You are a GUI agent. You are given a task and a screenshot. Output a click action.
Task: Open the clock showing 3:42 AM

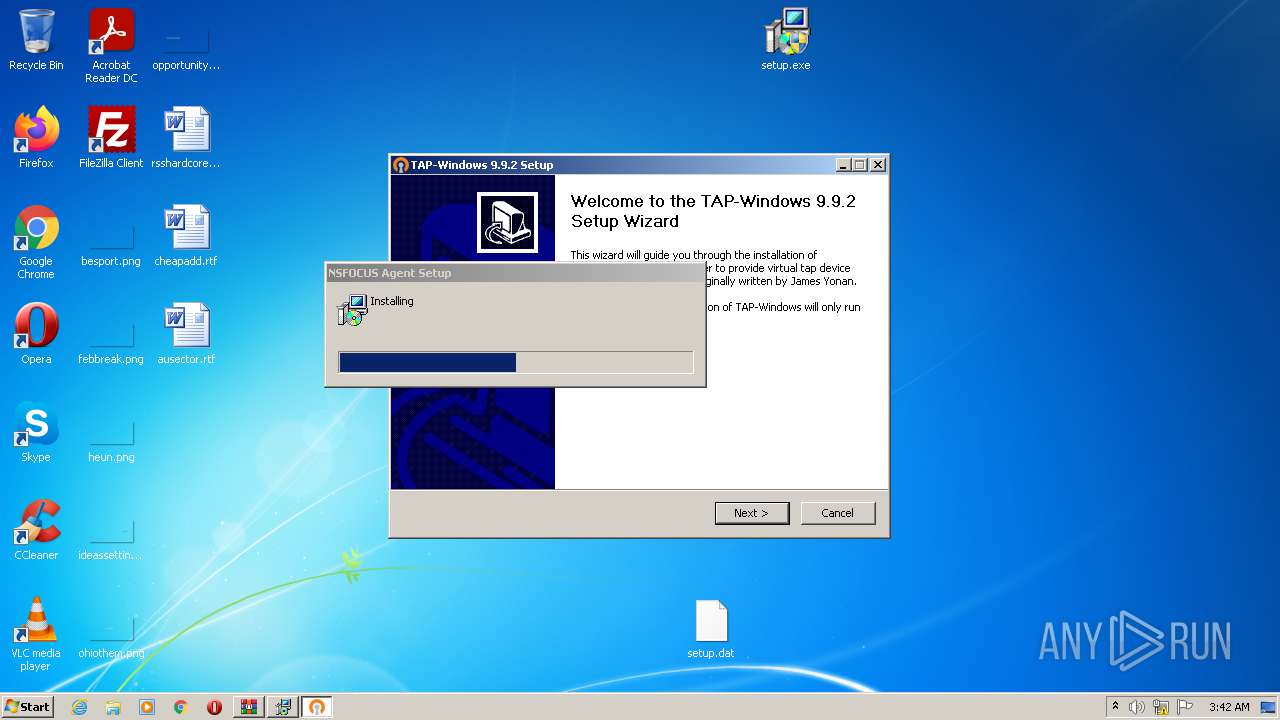[x=1229, y=707]
